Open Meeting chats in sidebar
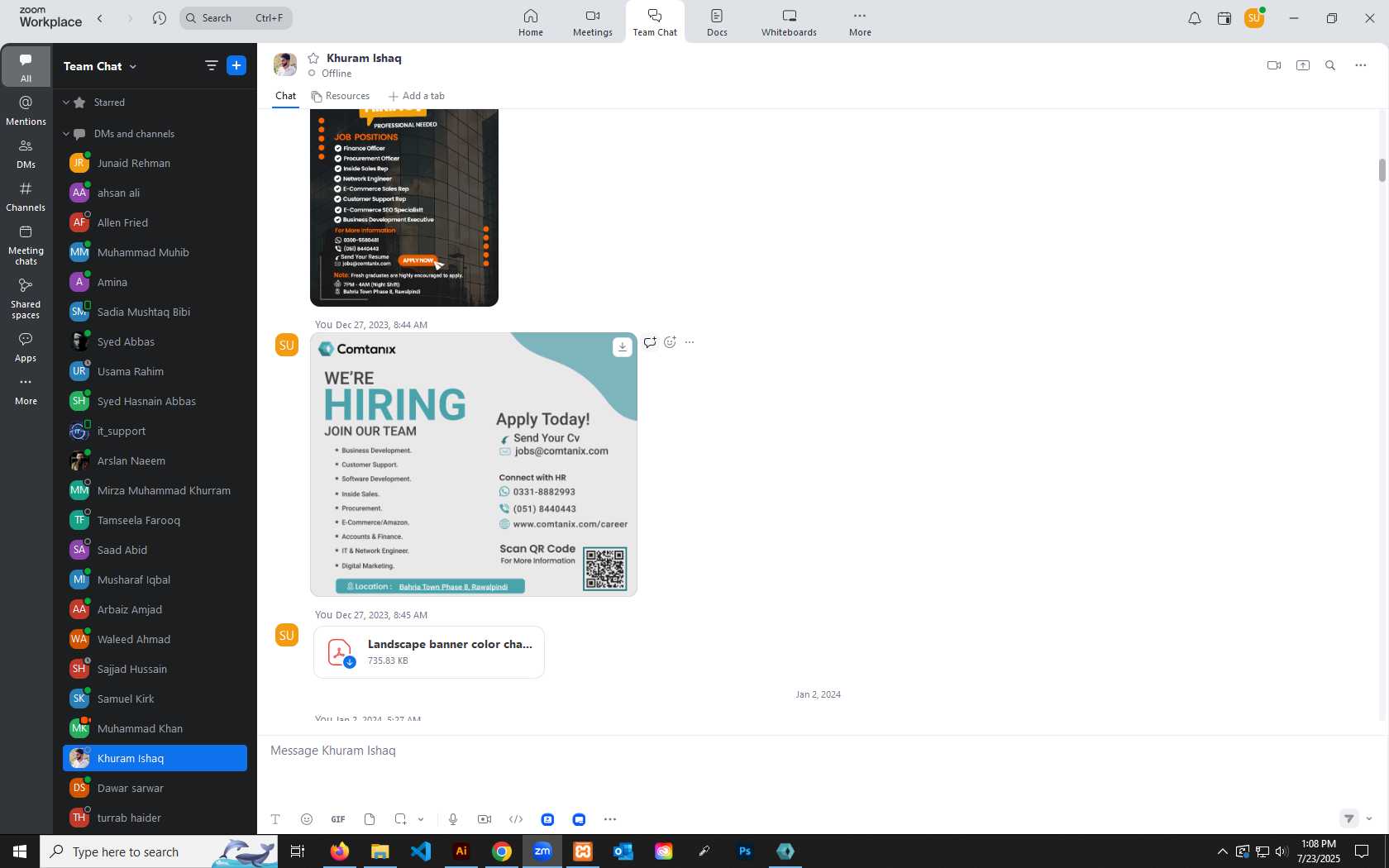Image resolution: width=1389 pixels, height=868 pixels. point(26,245)
